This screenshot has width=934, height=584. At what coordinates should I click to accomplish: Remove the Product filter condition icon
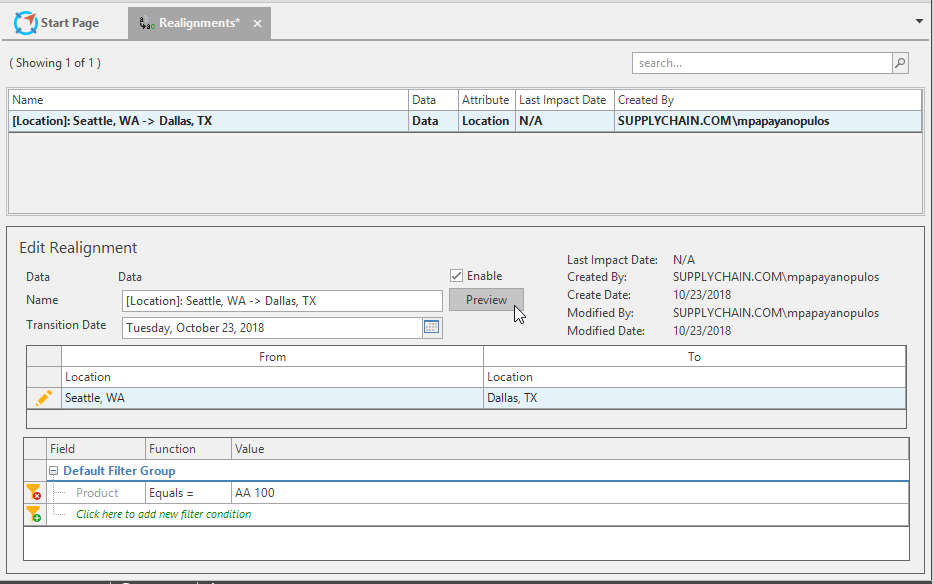tap(33, 492)
